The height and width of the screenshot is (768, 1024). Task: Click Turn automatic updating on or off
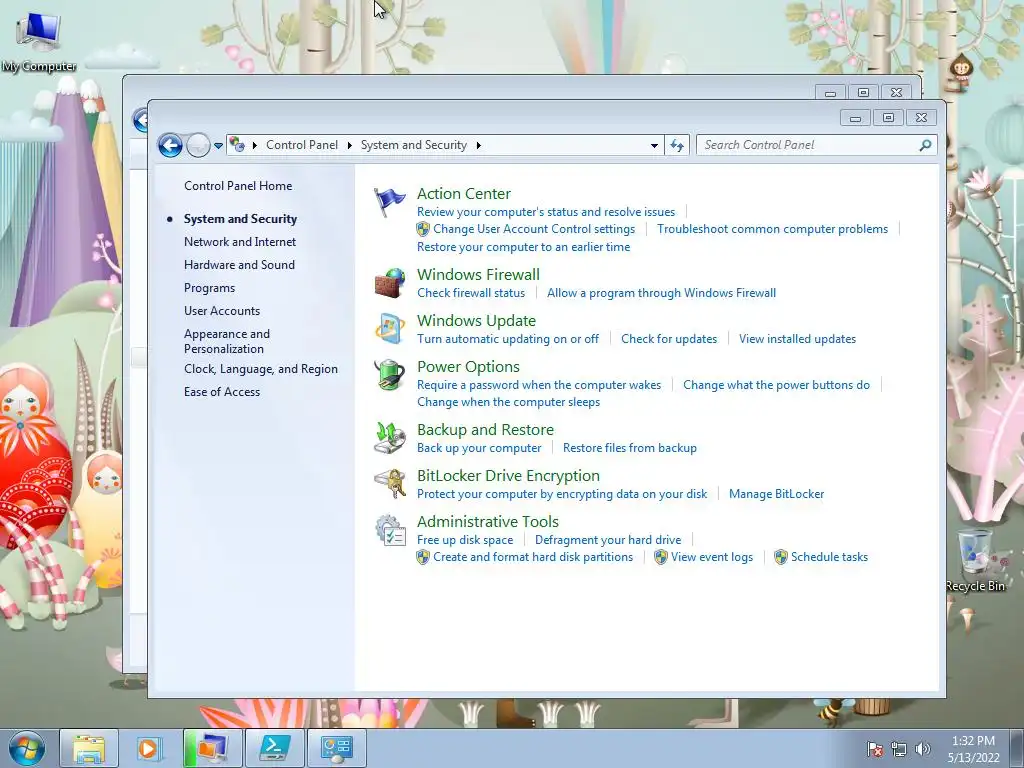click(x=507, y=339)
